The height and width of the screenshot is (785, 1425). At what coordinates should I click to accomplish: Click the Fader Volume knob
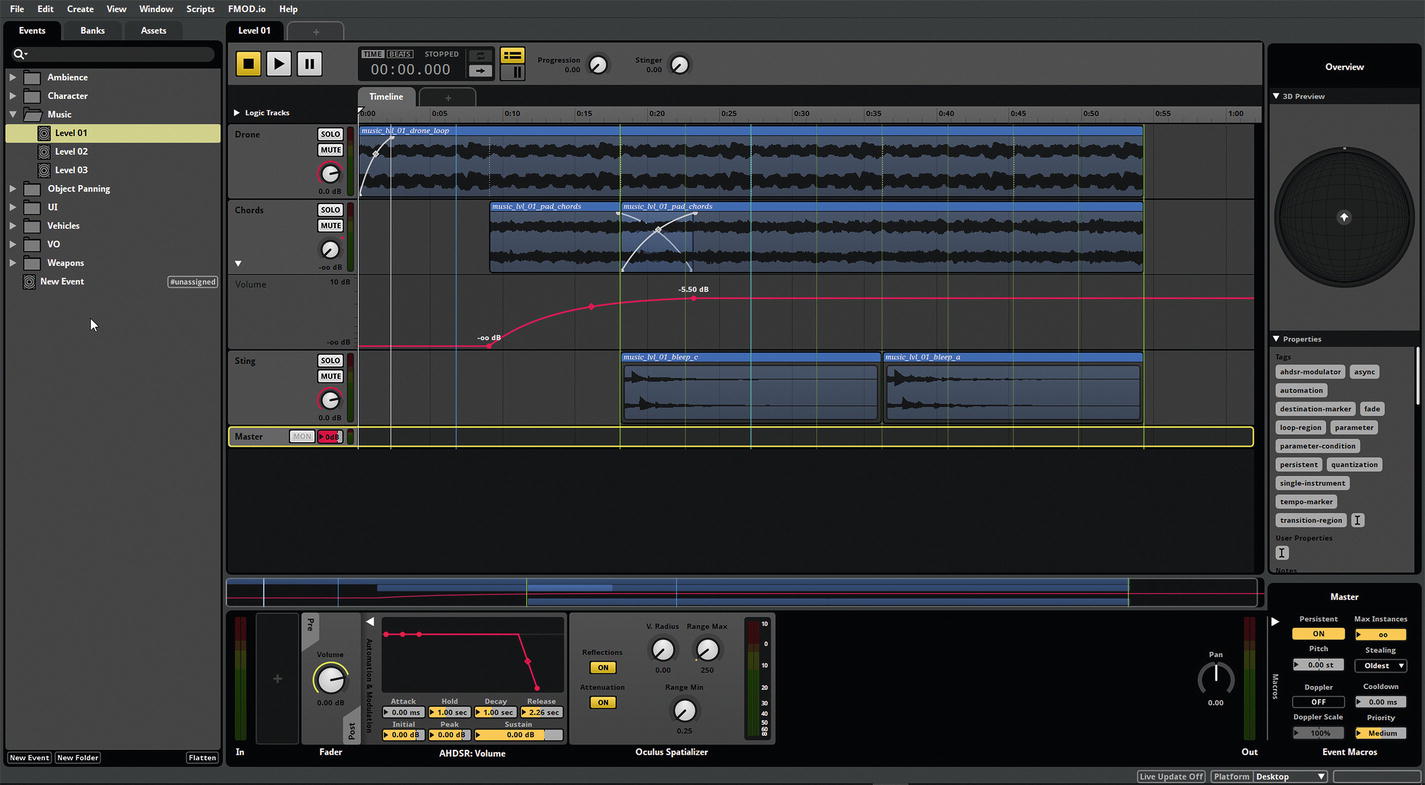click(330, 679)
